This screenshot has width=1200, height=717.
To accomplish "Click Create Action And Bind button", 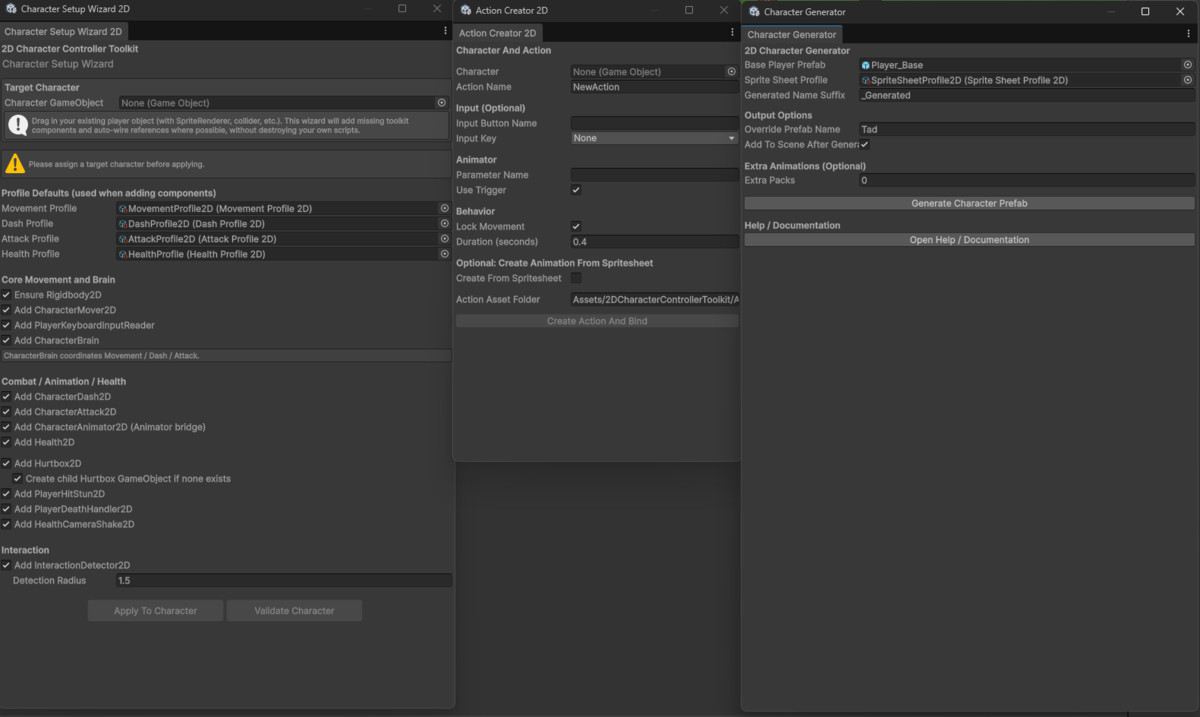I will (597, 321).
